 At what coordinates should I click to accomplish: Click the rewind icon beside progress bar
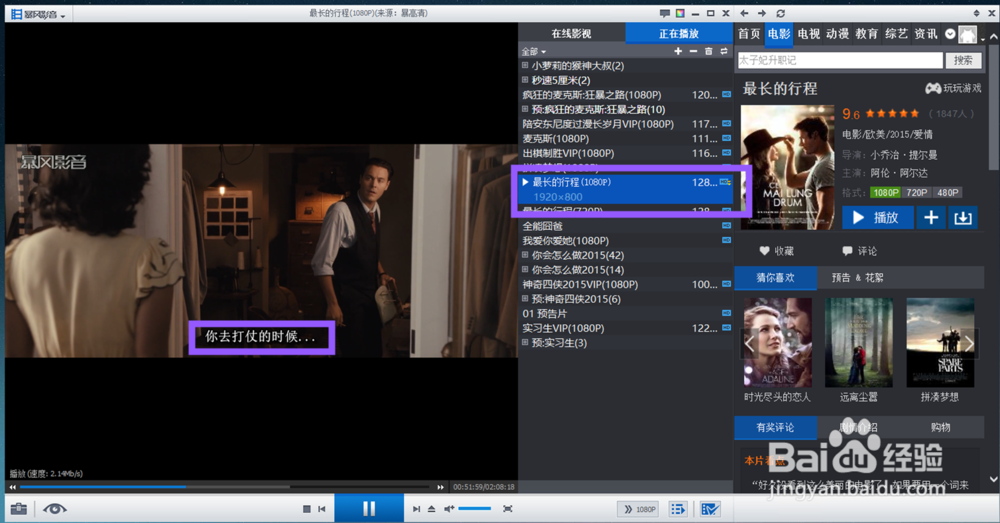[x=12, y=487]
